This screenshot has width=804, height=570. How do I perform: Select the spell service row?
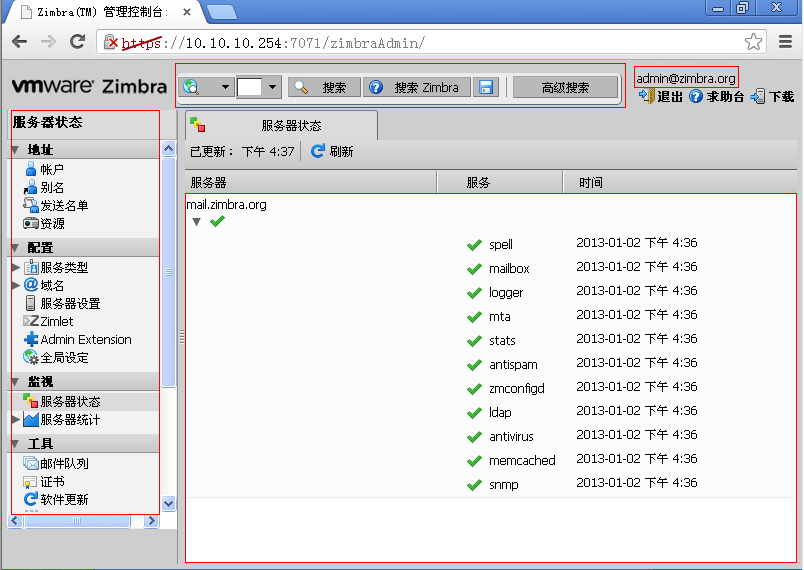(x=491, y=244)
